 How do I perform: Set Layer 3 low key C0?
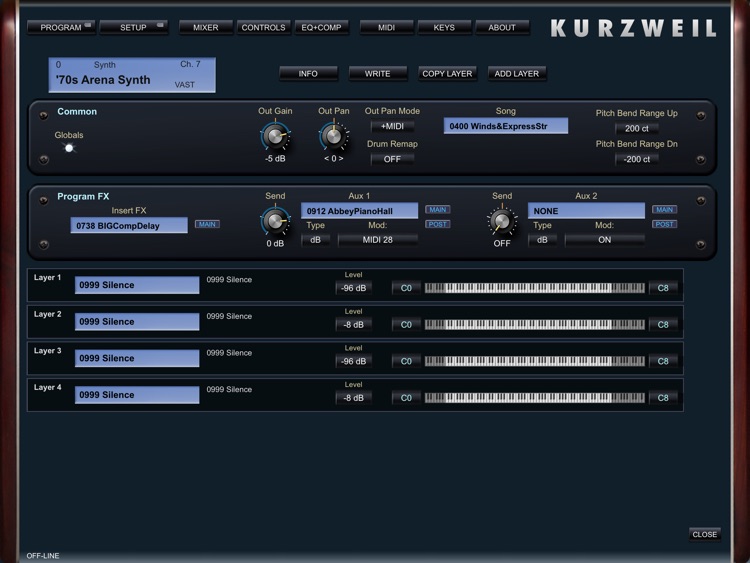coord(406,362)
